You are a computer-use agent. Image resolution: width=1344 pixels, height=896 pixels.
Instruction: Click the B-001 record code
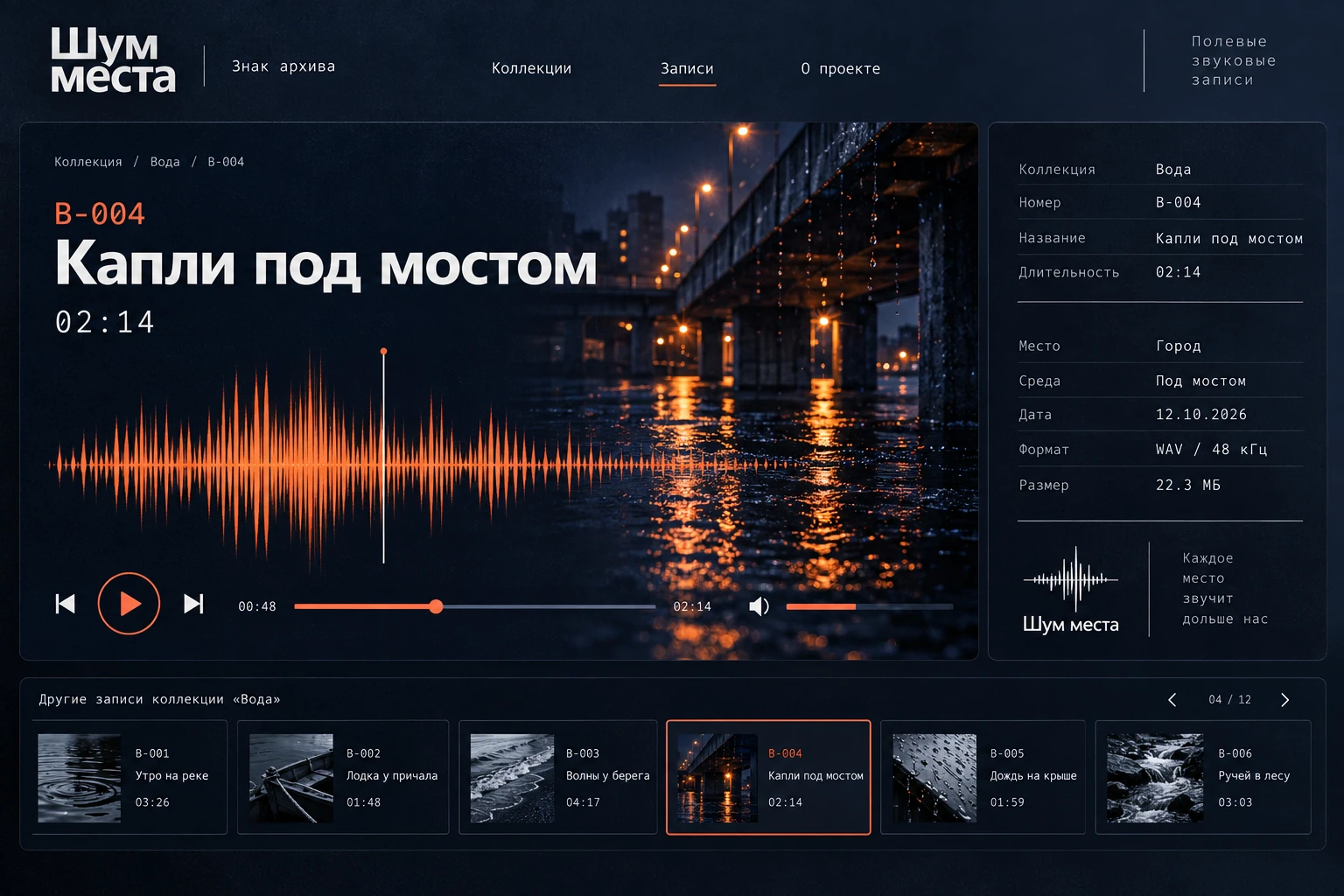point(152,753)
